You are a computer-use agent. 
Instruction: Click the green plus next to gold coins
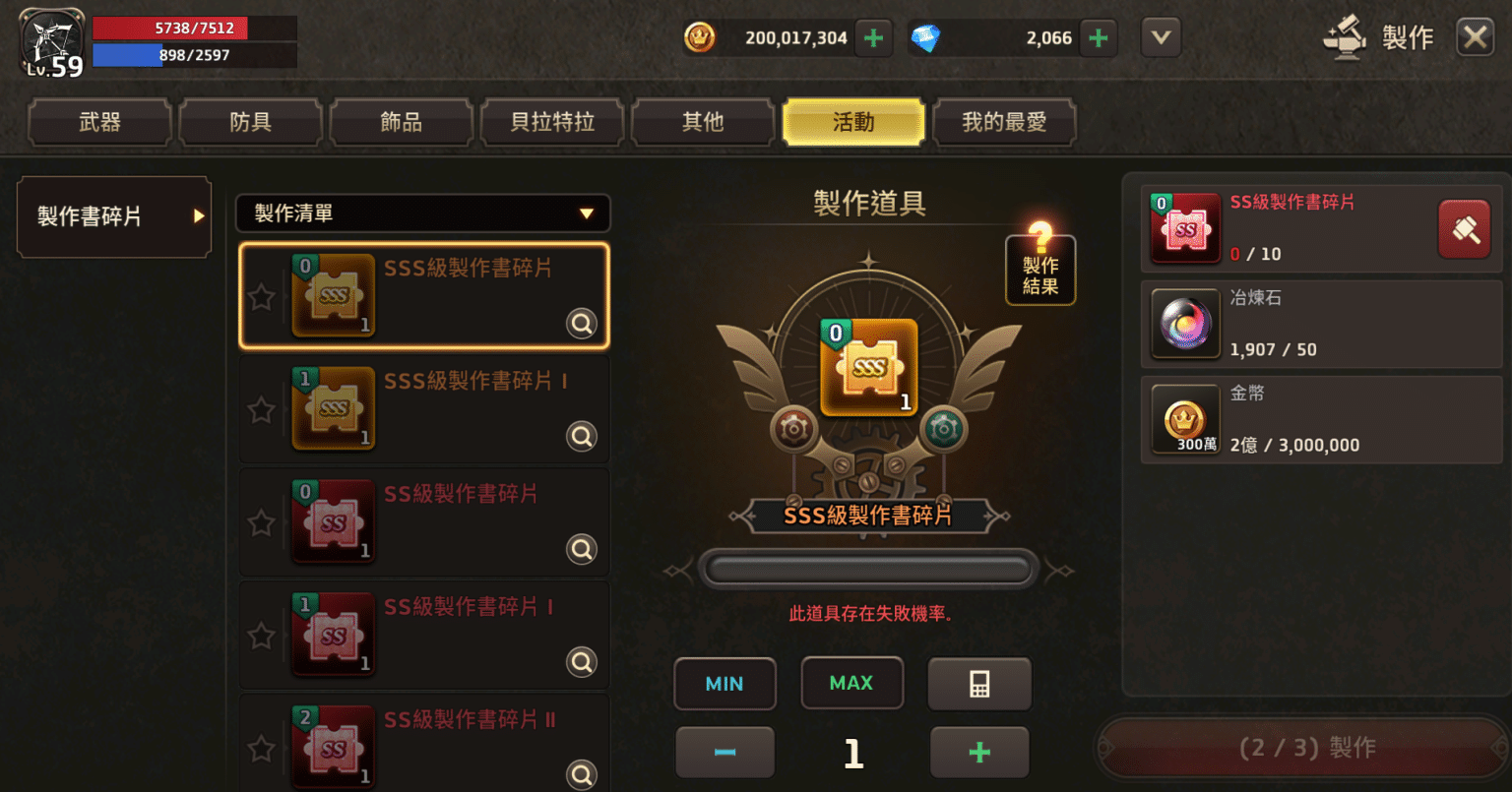coord(872,38)
